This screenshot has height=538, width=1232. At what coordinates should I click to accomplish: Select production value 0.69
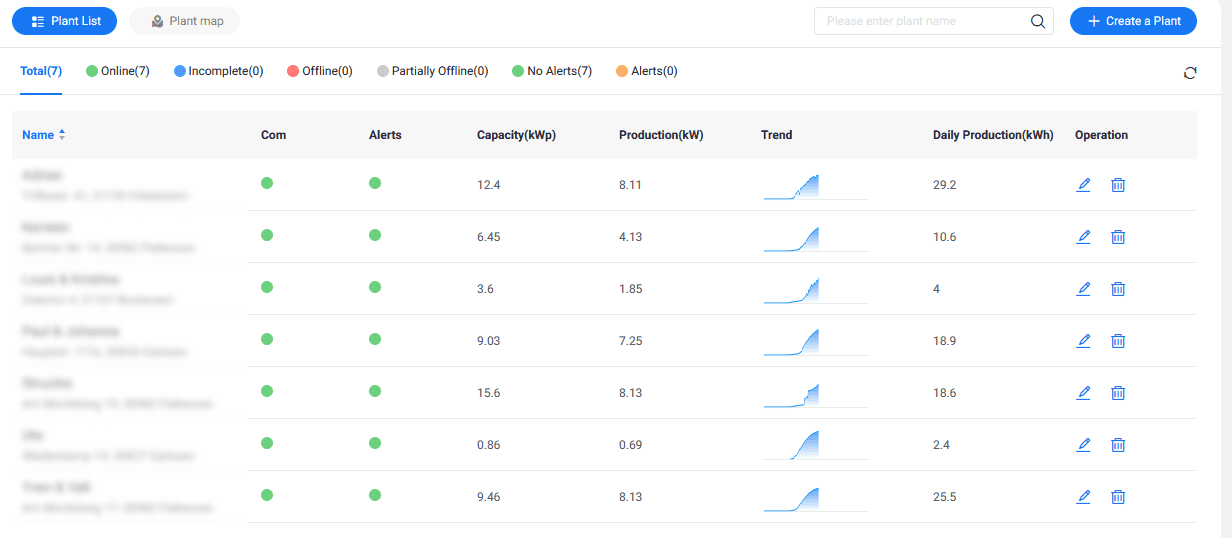click(630, 445)
